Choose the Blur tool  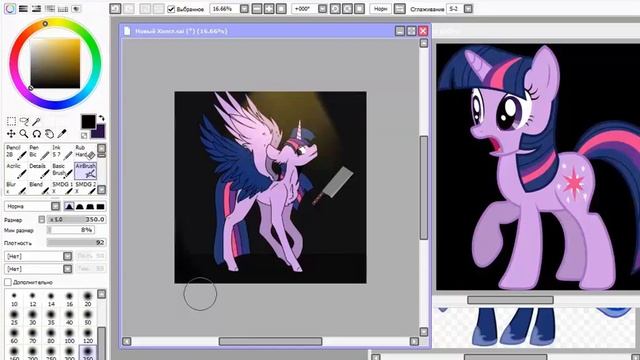point(16,187)
